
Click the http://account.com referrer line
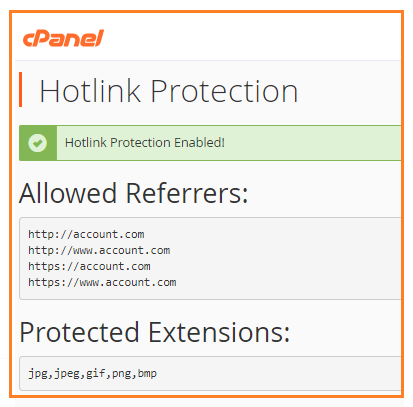pyautogui.click(x=86, y=234)
